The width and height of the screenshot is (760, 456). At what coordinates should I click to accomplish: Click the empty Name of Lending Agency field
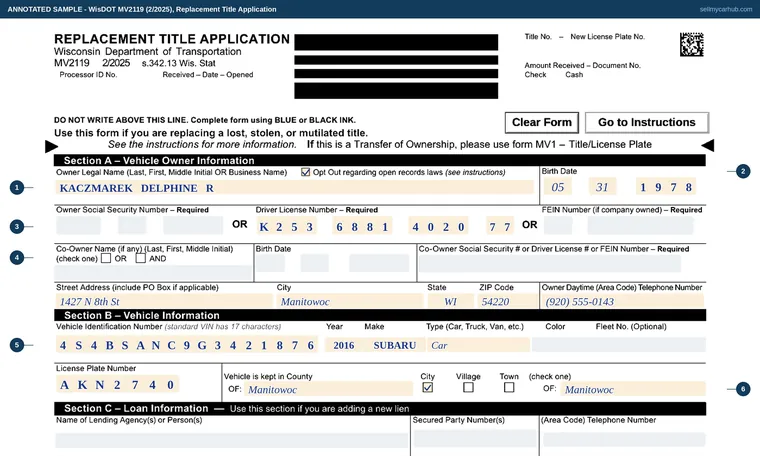232,440
